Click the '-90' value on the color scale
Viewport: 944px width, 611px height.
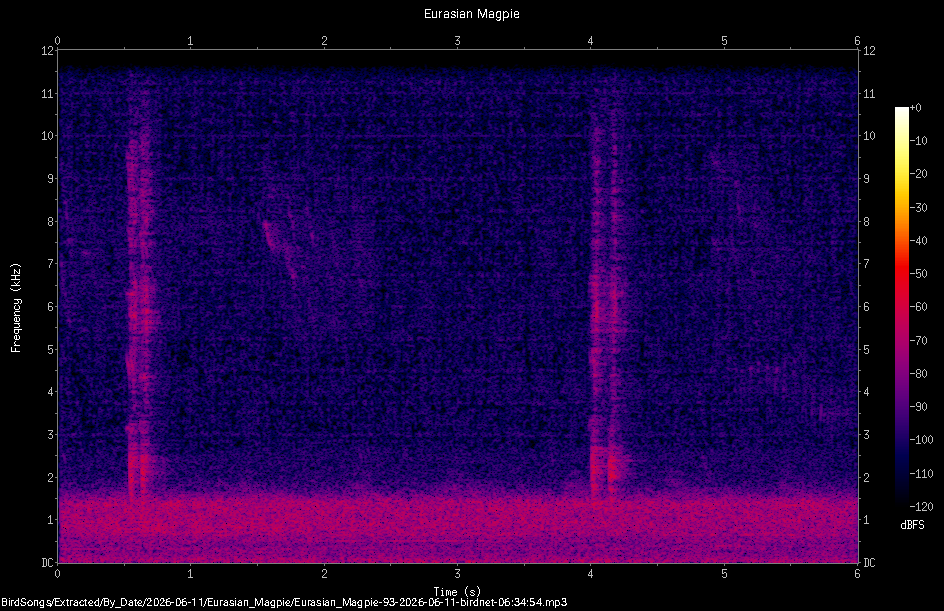pos(919,406)
